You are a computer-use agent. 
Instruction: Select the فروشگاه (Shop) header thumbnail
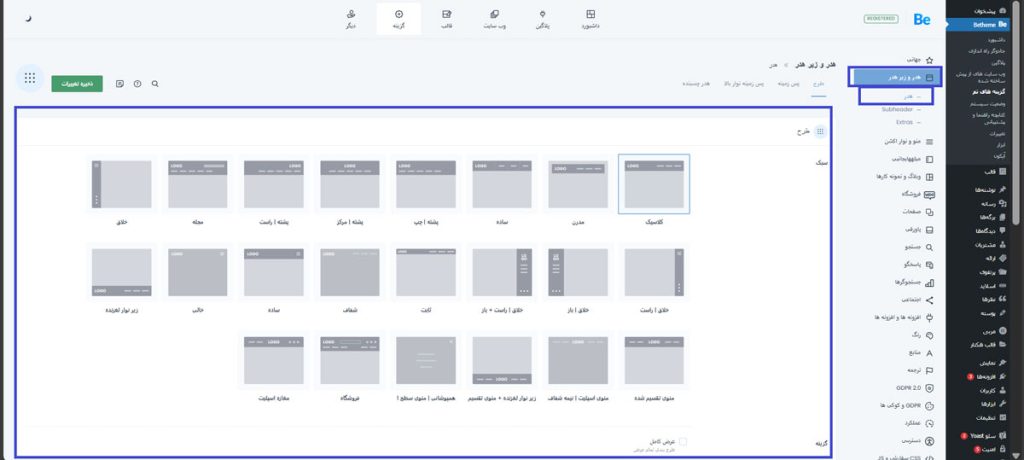pos(349,361)
